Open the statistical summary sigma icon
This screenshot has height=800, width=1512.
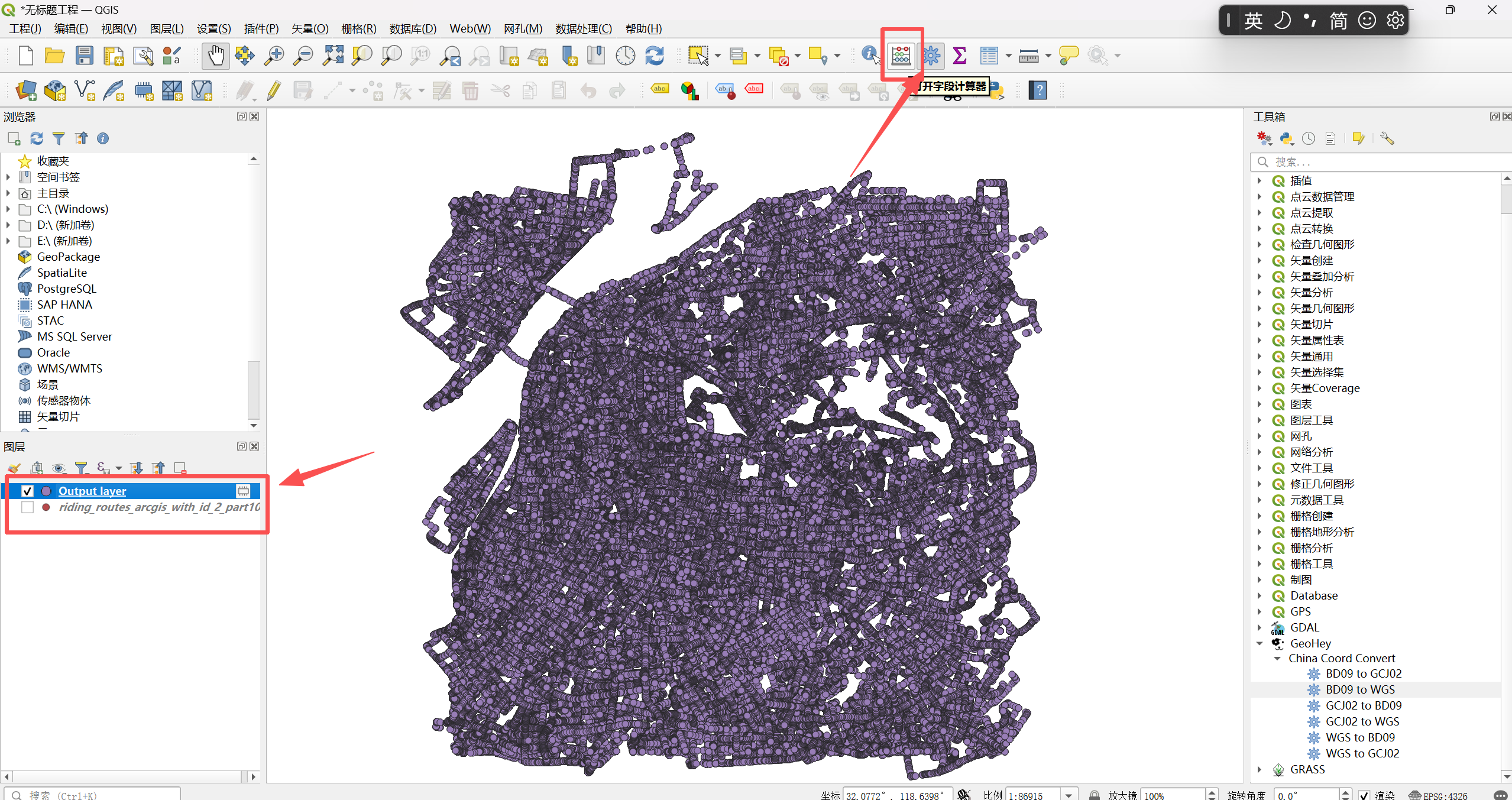pos(960,56)
